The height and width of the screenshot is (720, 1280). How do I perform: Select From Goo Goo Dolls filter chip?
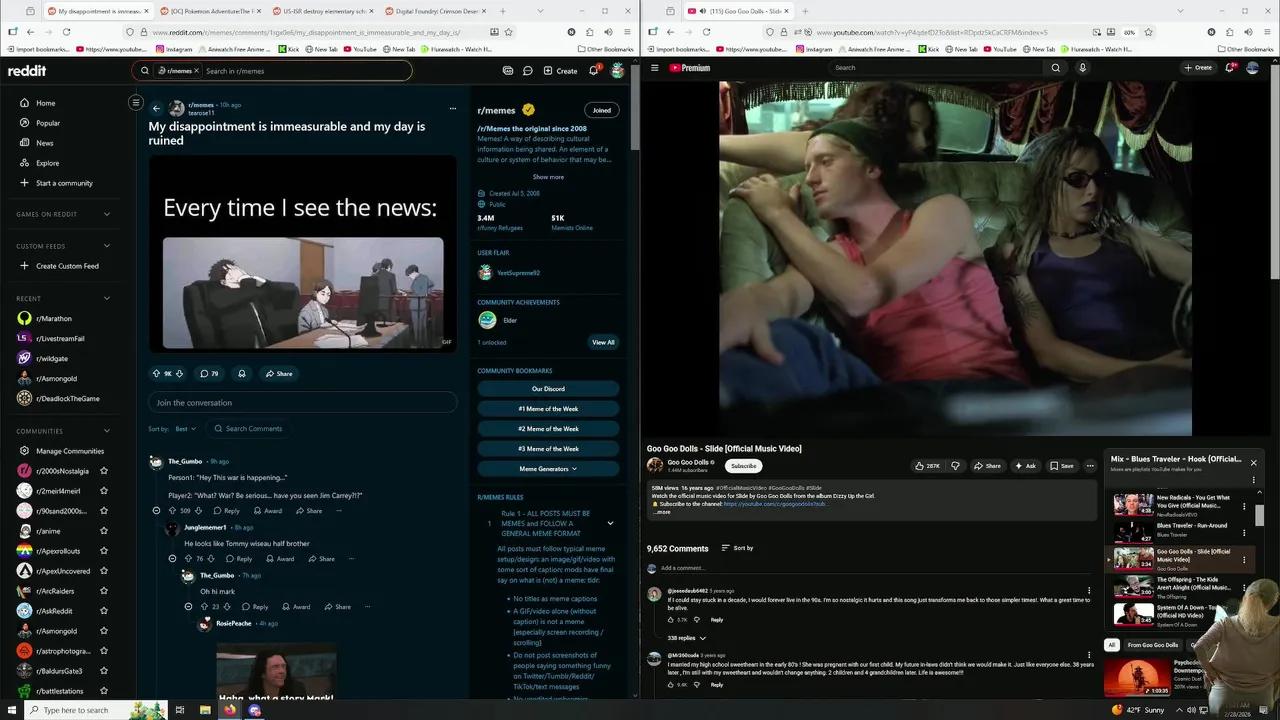(1153, 645)
